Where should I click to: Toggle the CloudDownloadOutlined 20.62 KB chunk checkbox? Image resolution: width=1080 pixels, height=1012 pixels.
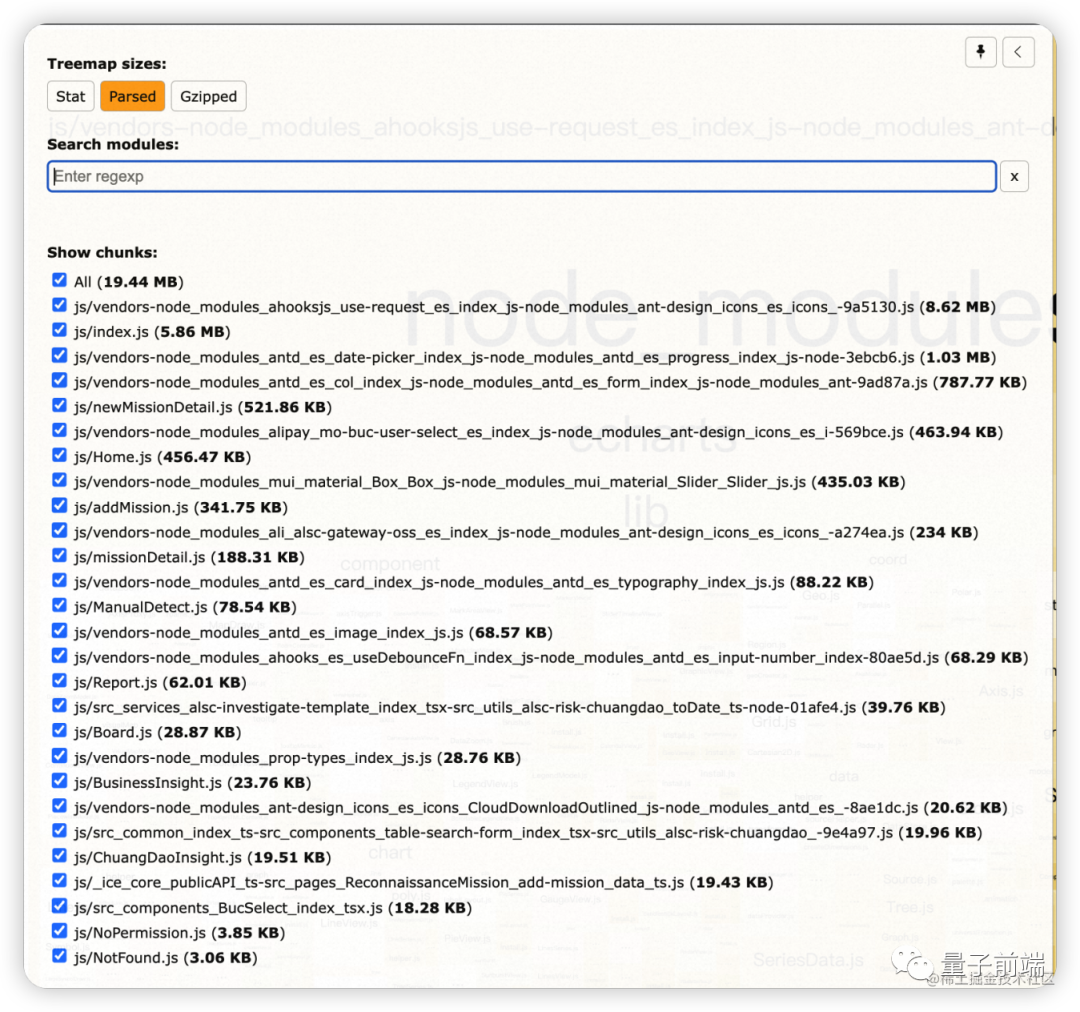(60, 806)
